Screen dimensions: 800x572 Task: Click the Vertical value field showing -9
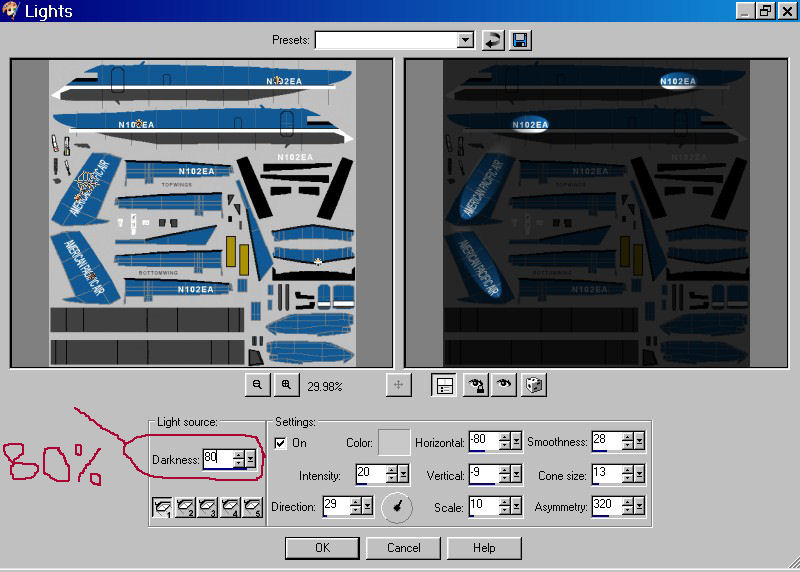484,474
